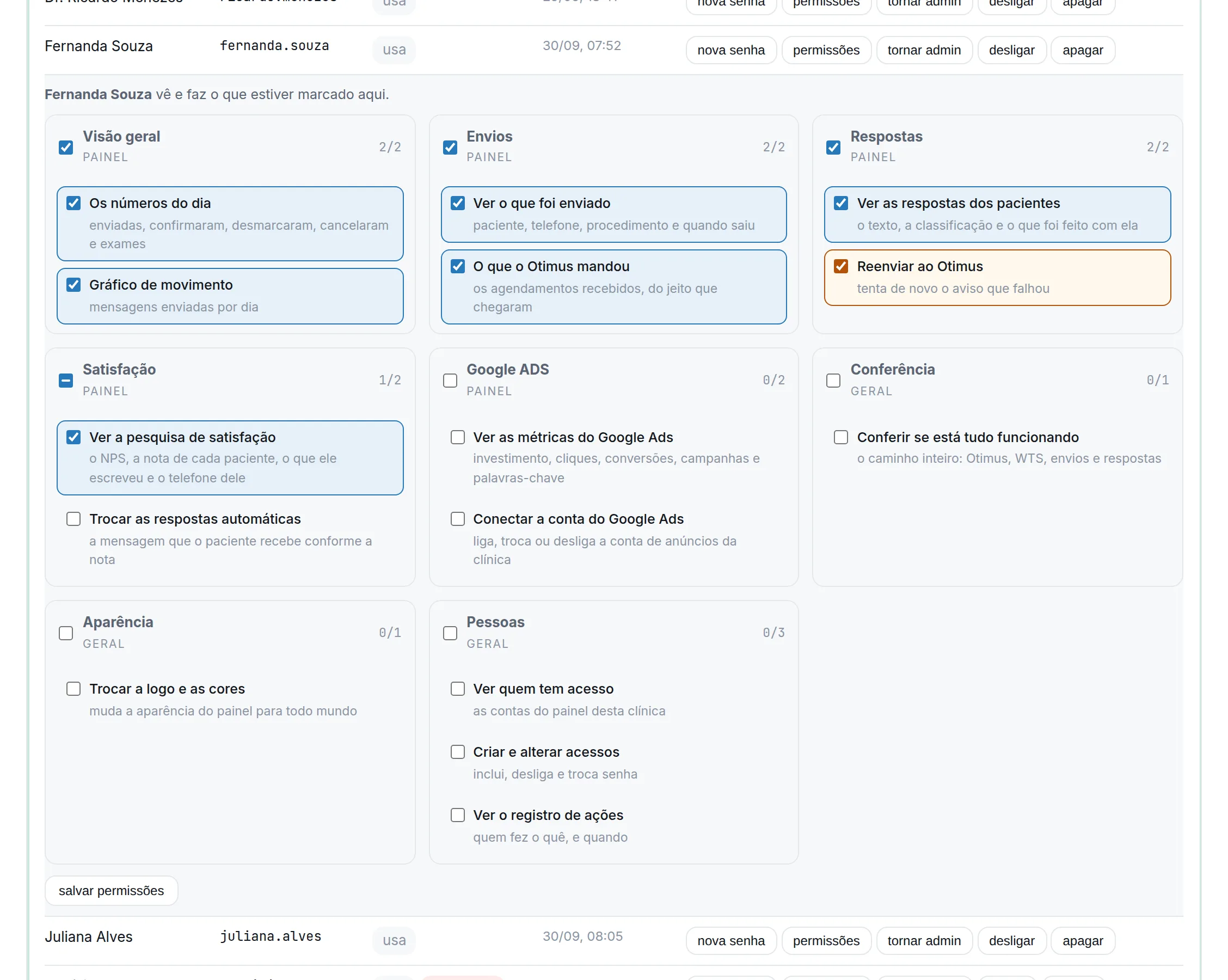Uncheck 'Os números do dia' permission
This screenshot has width=1228, height=980.
point(73,204)
